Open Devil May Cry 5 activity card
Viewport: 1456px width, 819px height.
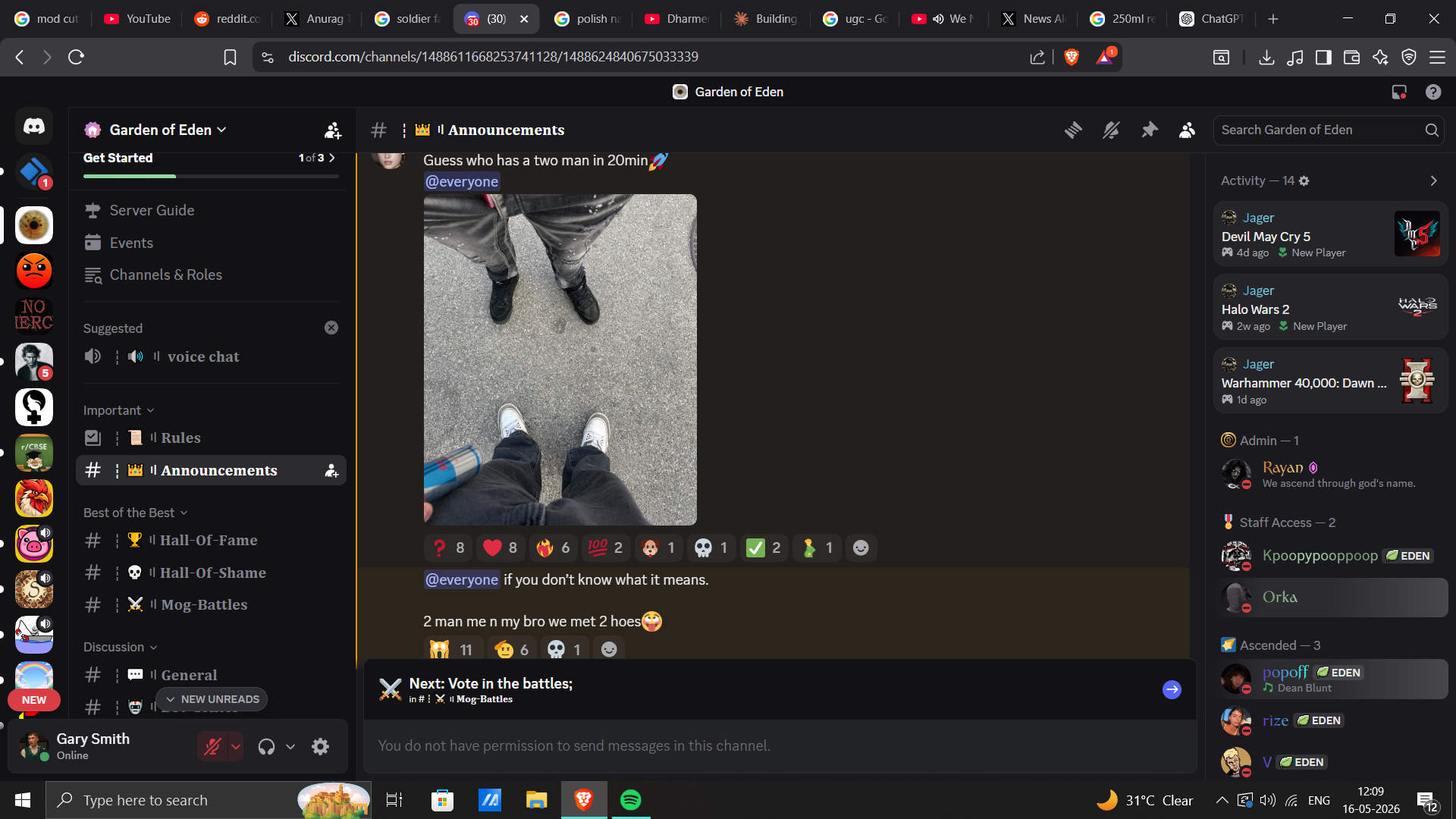pos(1330,234)
